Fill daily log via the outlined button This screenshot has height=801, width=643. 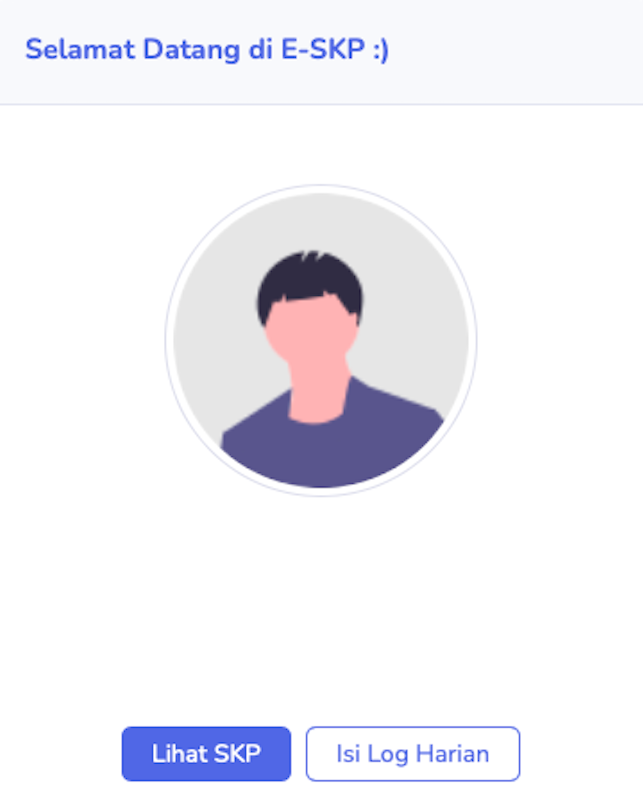413,753
